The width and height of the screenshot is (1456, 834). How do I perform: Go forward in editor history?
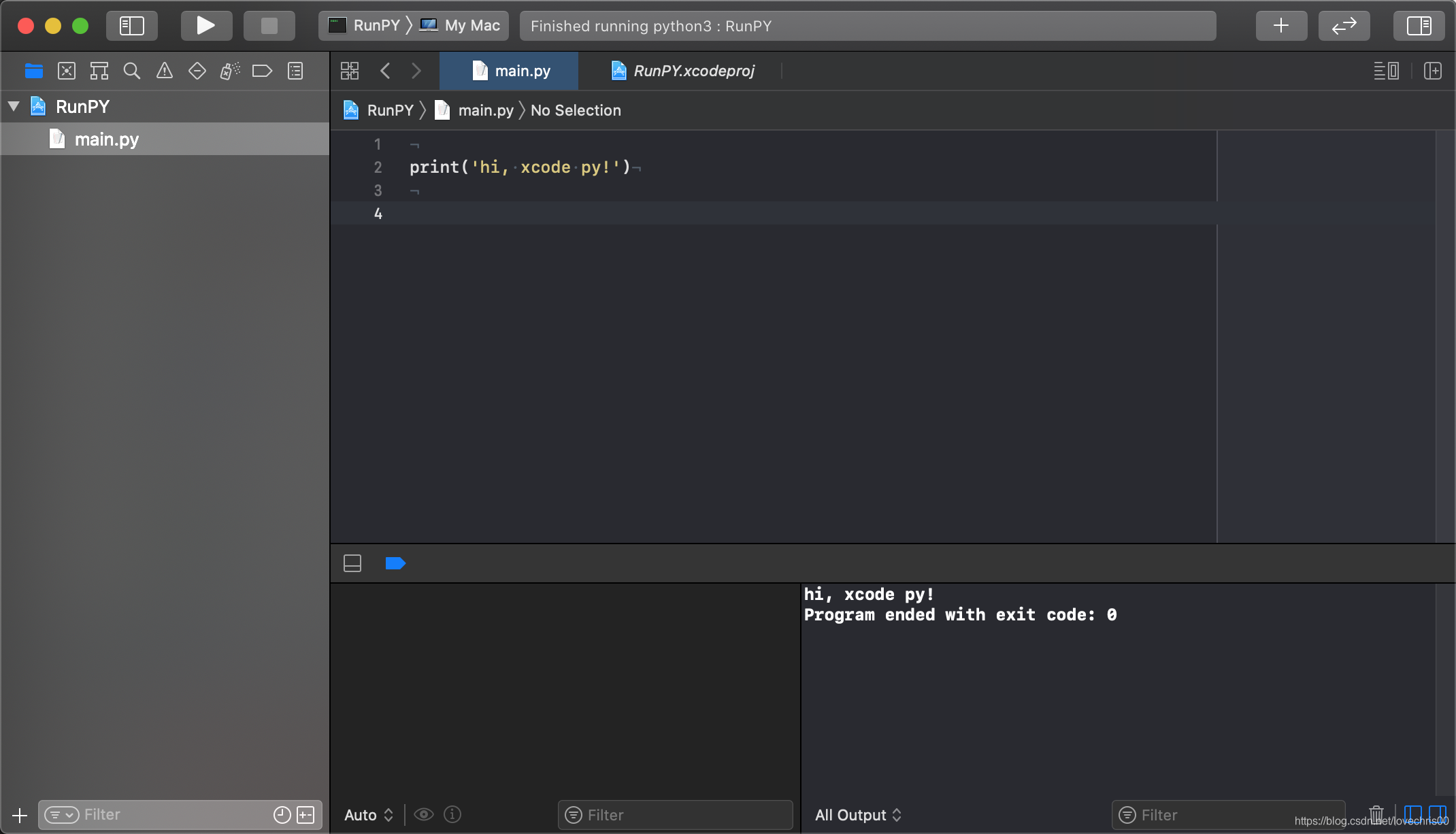click(x=416, y=71)
